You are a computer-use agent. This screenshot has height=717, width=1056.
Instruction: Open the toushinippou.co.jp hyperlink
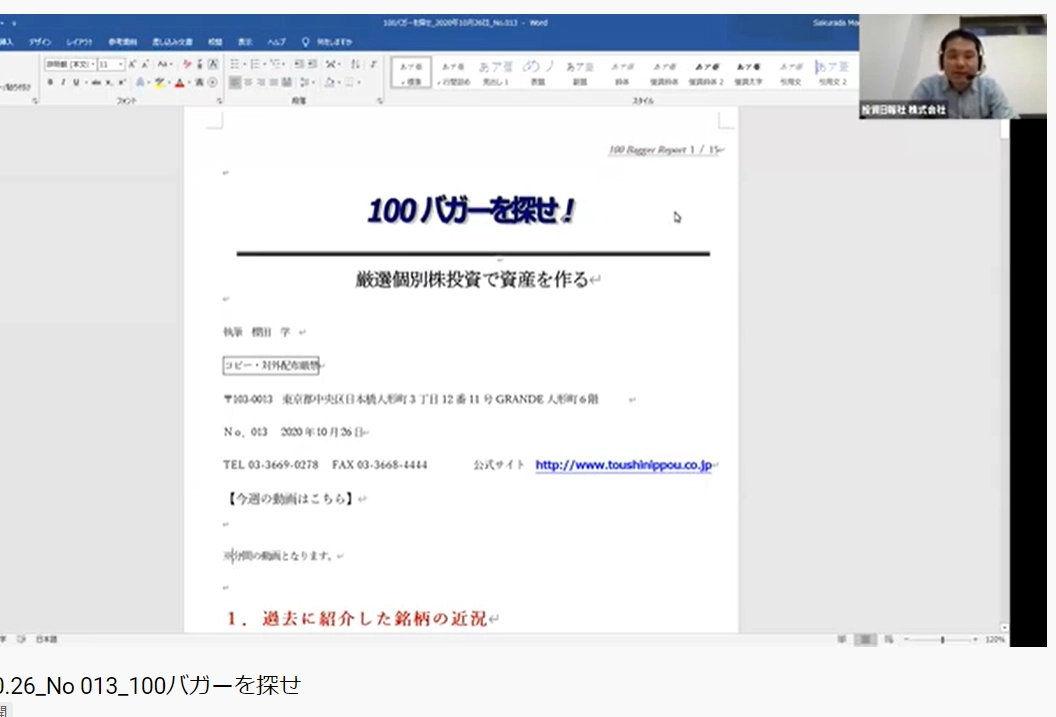click(x=622, y=465)
